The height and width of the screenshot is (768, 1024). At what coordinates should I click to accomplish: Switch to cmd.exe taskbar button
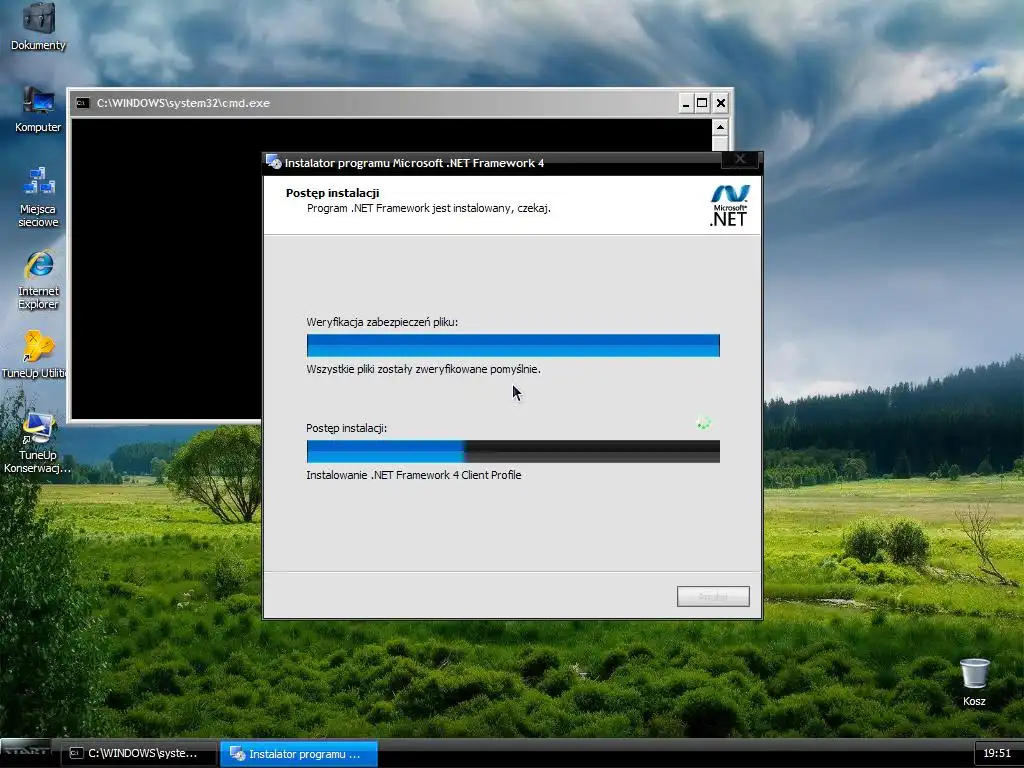(139, 754)
